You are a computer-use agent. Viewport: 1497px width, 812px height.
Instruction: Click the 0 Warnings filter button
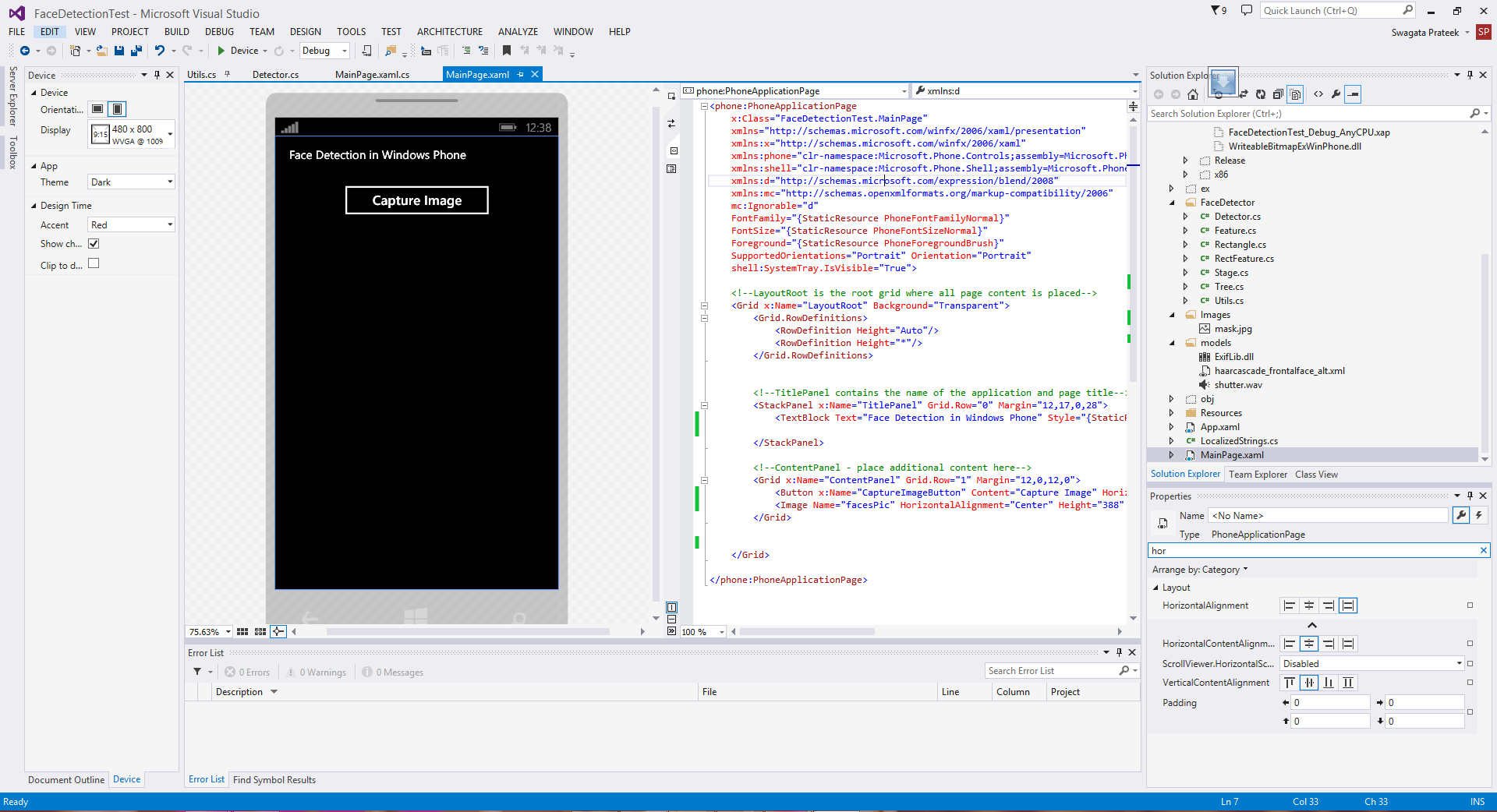[316, 672]
